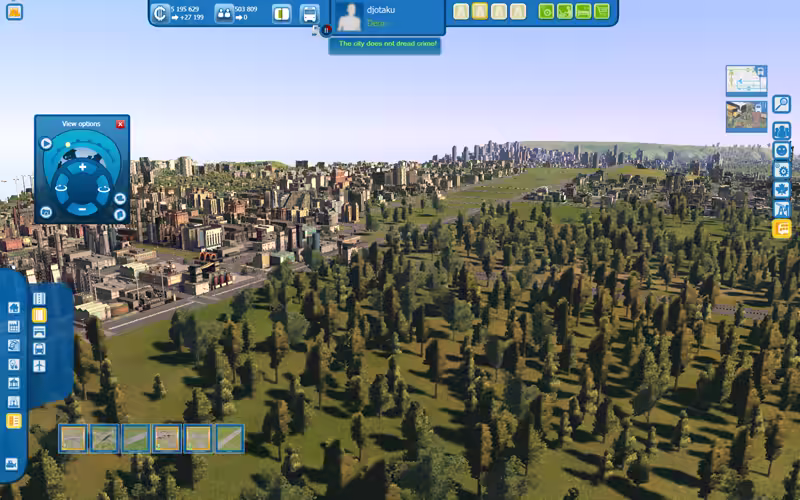Viewport: 800px width, 500px height.
Task: Open the third left sidebar construction icon
Action: [14, 345]
